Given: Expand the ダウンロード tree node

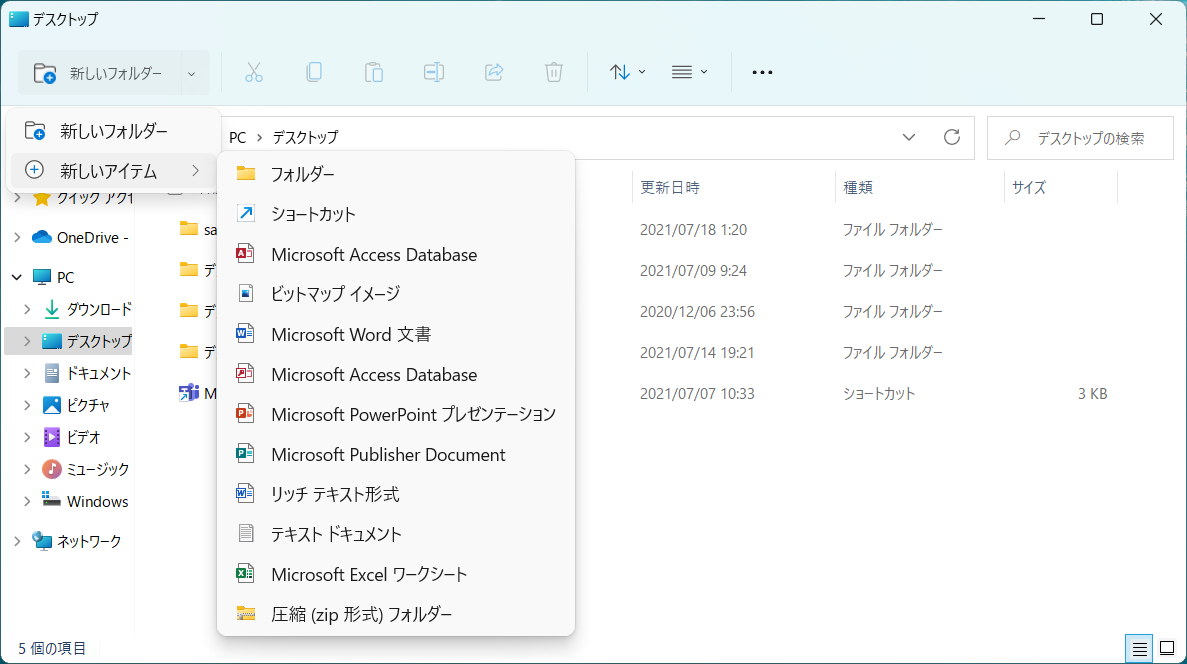Looking at the screenshot, I should 27,309.
